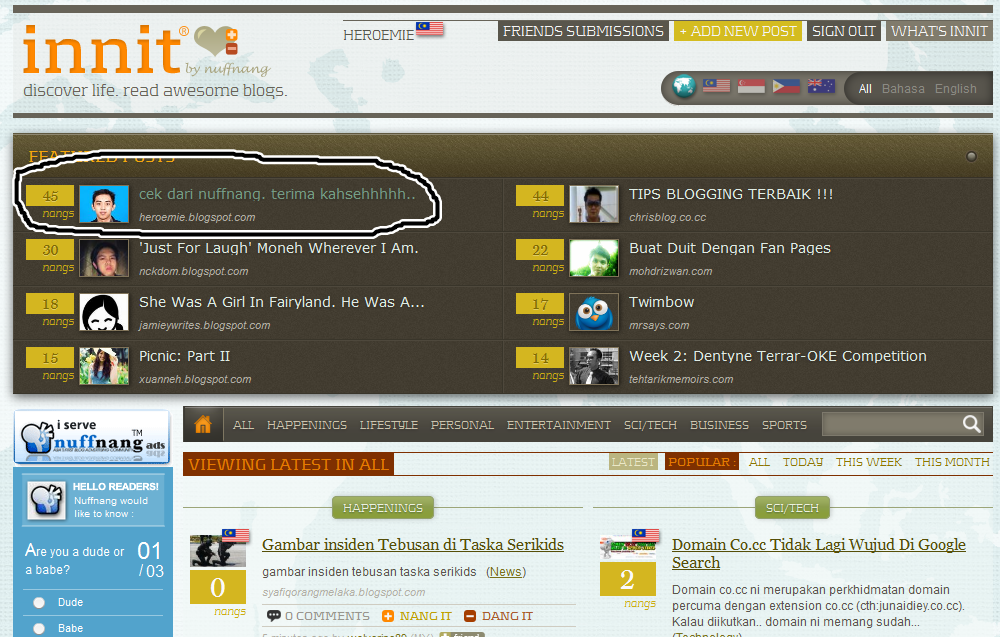Click the home icon in category bar

(203, 424)
